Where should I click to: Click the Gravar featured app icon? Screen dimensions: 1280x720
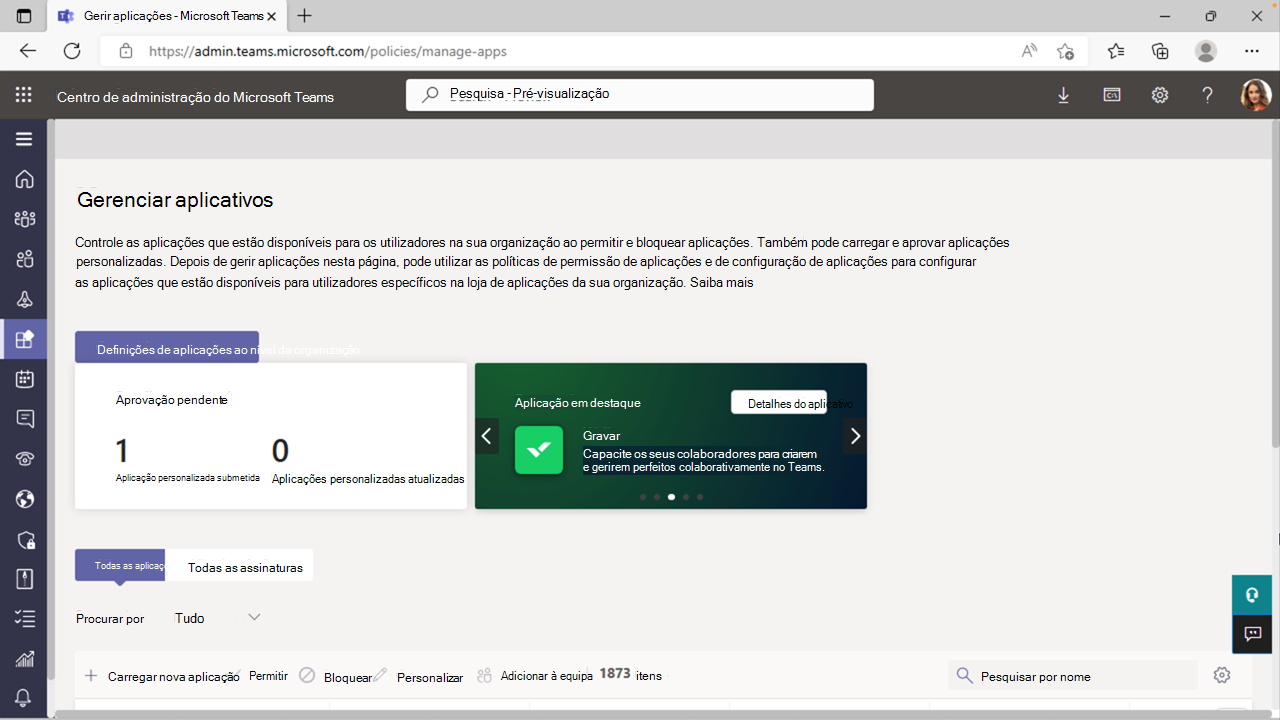[x=539, y=450]
